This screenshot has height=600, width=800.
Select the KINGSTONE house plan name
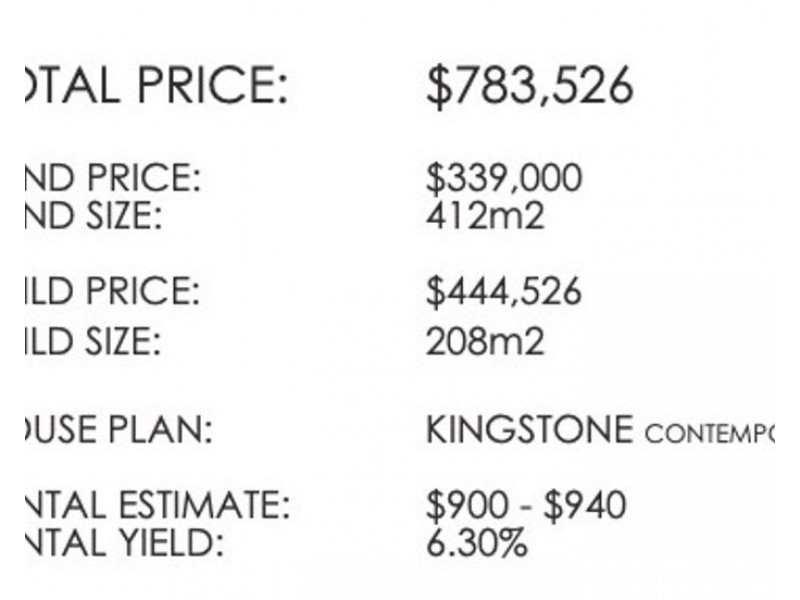[x=529, y=431]
